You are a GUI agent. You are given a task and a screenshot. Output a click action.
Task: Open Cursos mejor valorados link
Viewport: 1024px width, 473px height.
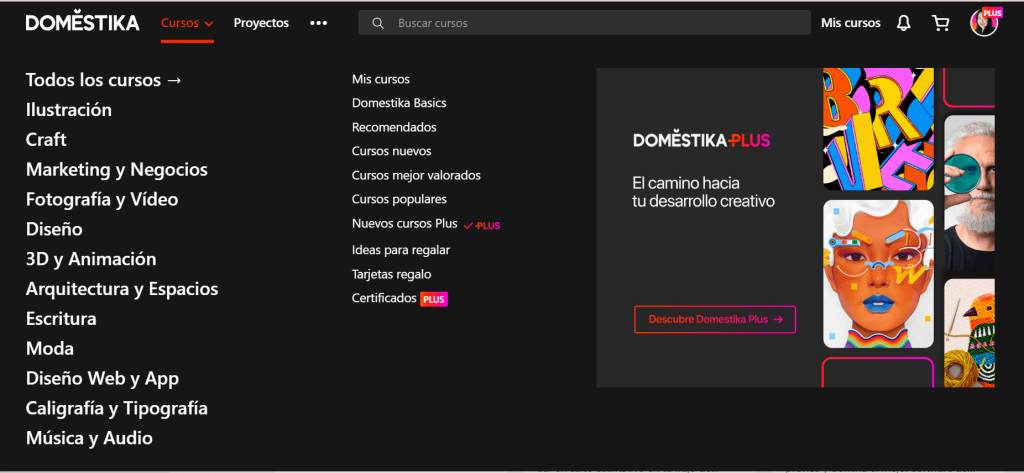point(416,176)
